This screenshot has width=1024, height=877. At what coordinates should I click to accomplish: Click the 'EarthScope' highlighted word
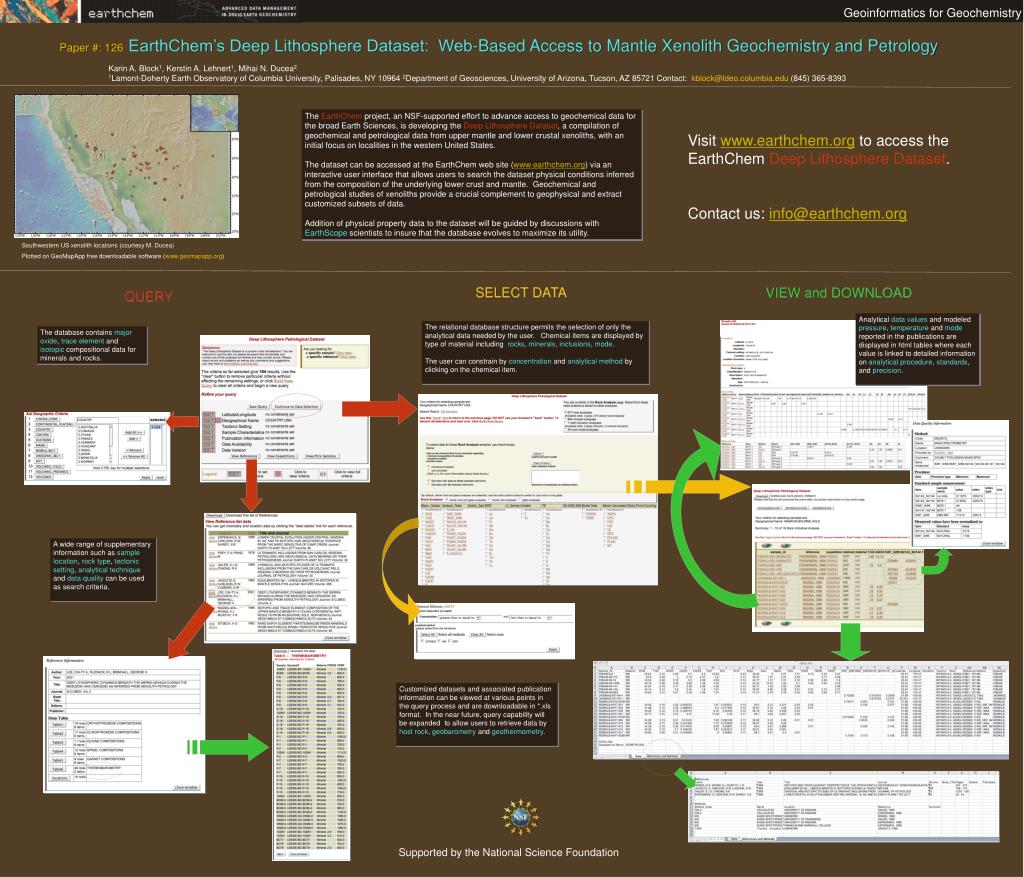pos(325,233)
